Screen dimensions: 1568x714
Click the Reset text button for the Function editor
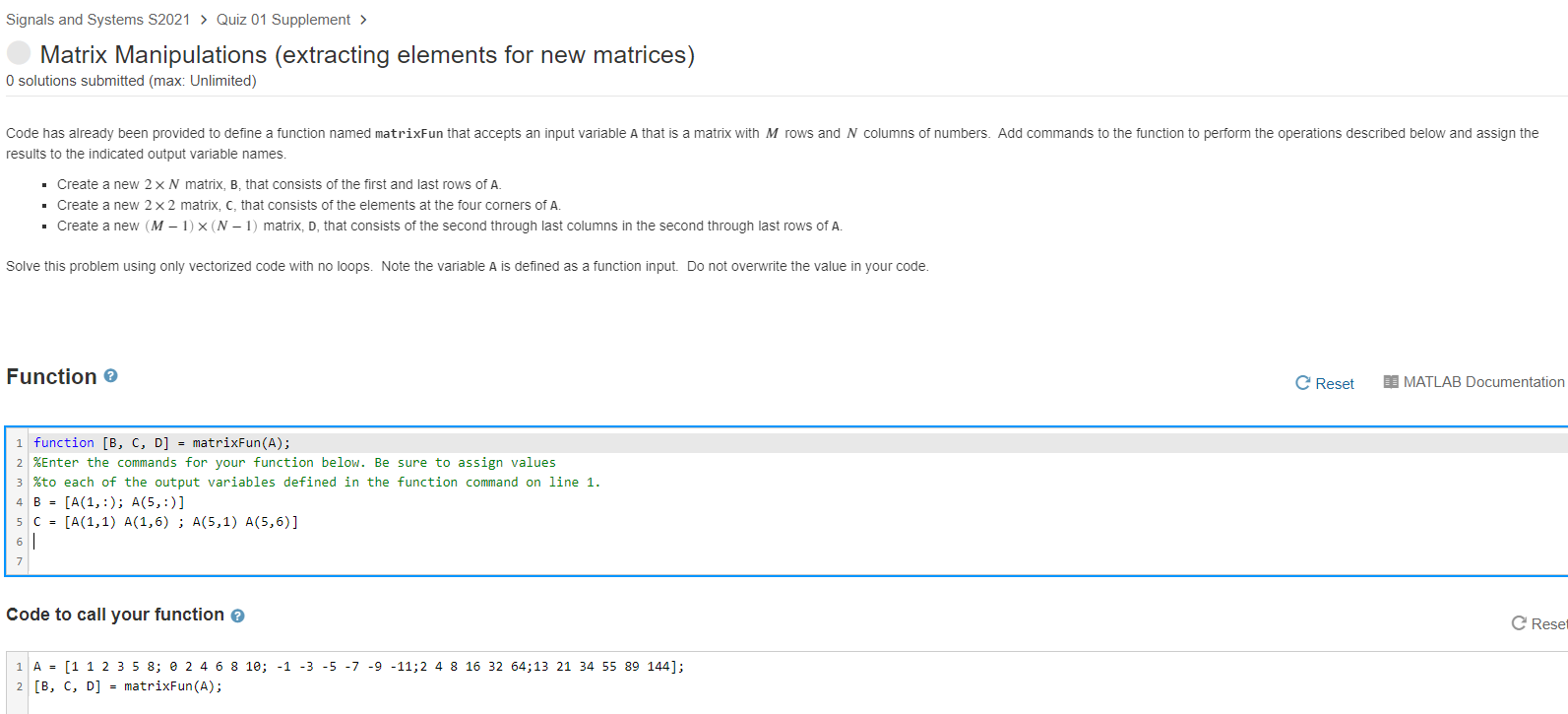(x=1335, y=383)
